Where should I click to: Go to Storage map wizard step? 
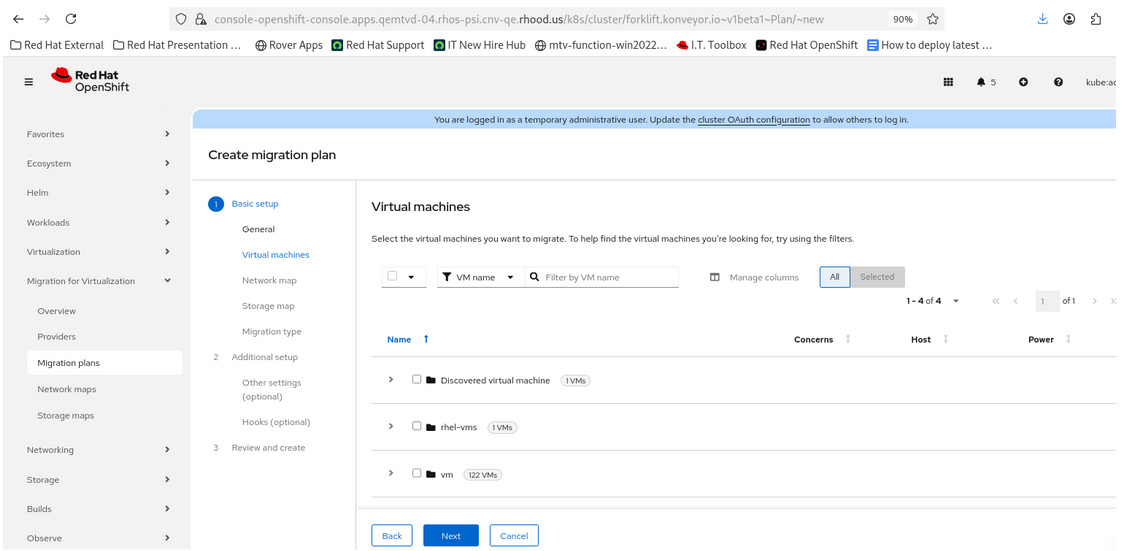click(x=268, y=306)
